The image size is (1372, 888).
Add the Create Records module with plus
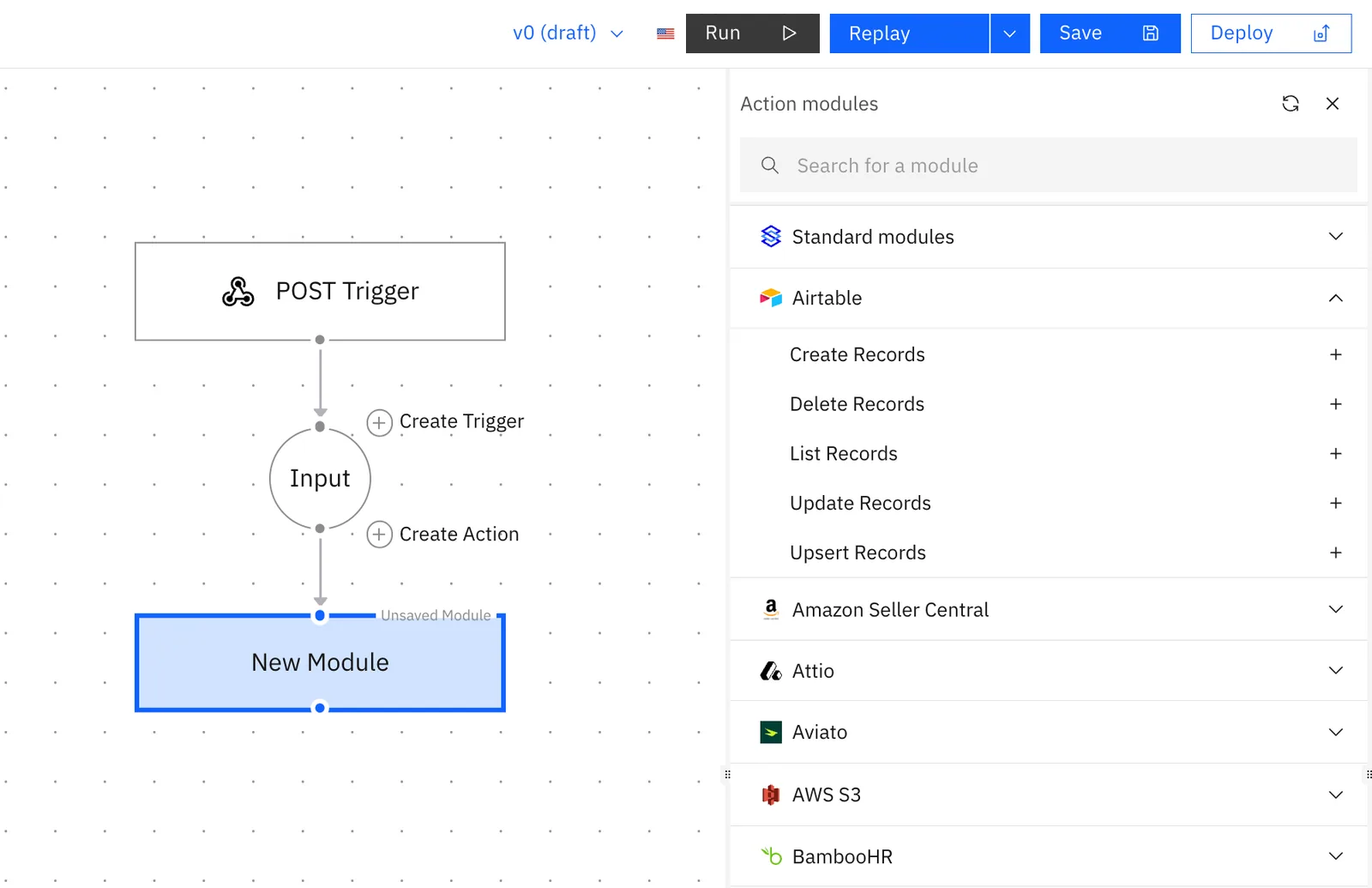click(1336, 354)
